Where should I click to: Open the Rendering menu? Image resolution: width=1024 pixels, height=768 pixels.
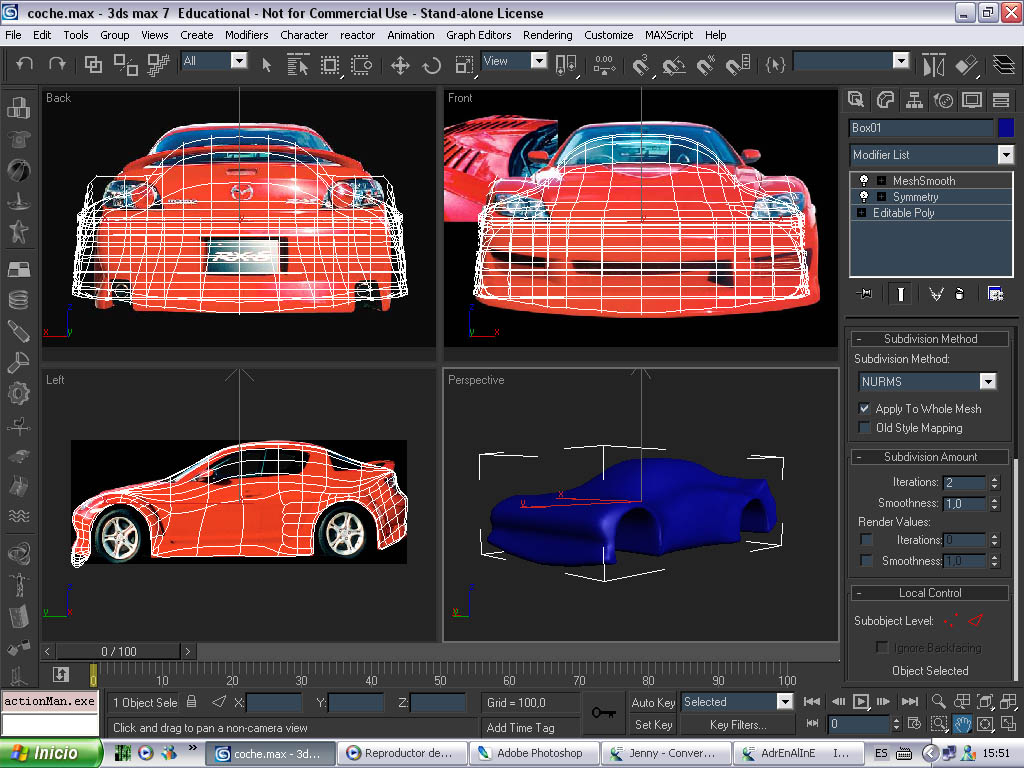tap(547, 35)
